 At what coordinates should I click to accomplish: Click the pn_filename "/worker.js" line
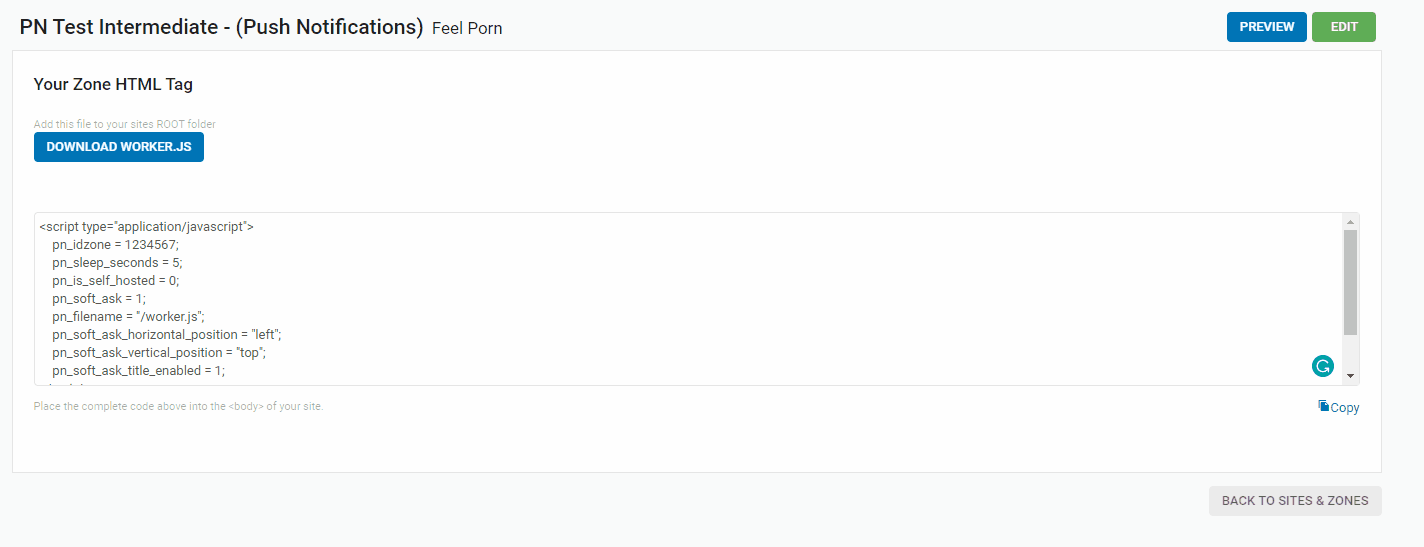coord(128,317)
